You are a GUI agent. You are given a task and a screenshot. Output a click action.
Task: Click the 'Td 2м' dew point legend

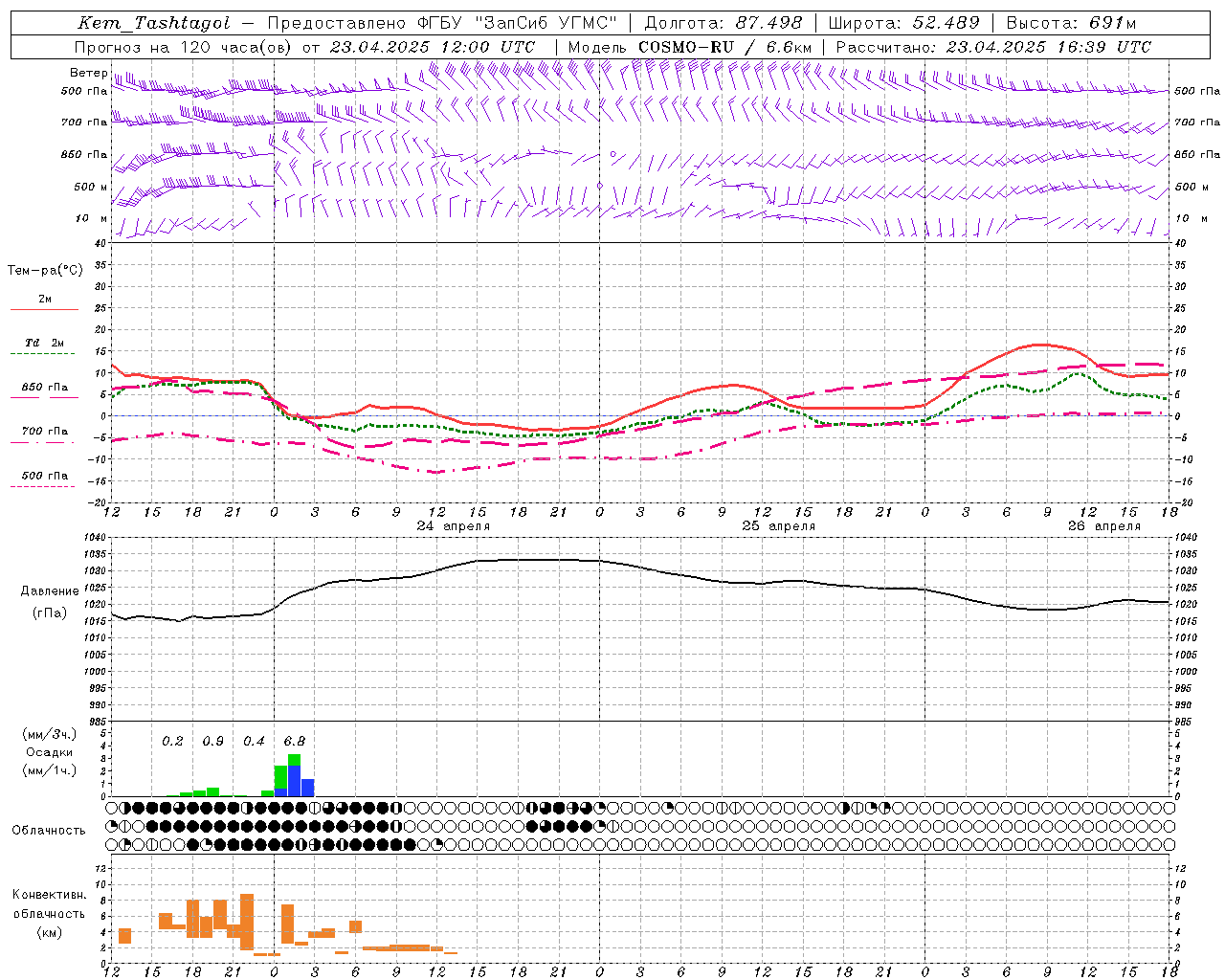point(44,343)
